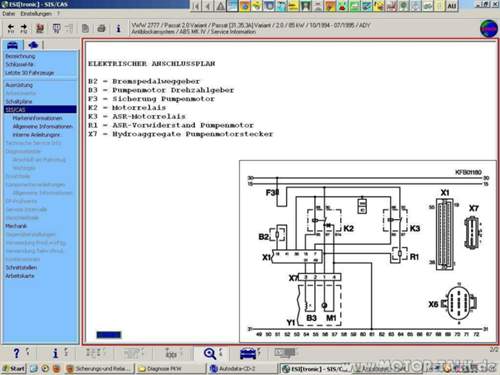The height and width of the screenshot is (375, 500).
Task: Click the document page icon in toolbar
Action: pyautogui.click(x=85, y=28)
